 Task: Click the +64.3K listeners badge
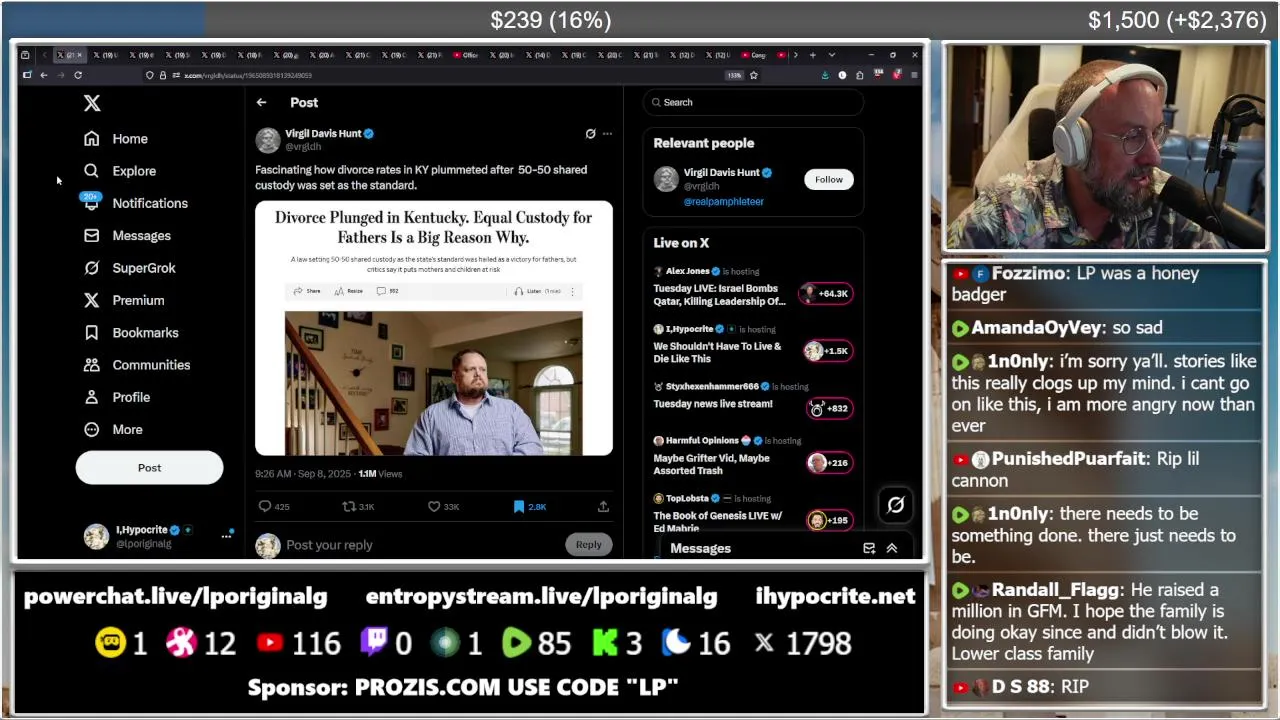[x=826, y=293]
